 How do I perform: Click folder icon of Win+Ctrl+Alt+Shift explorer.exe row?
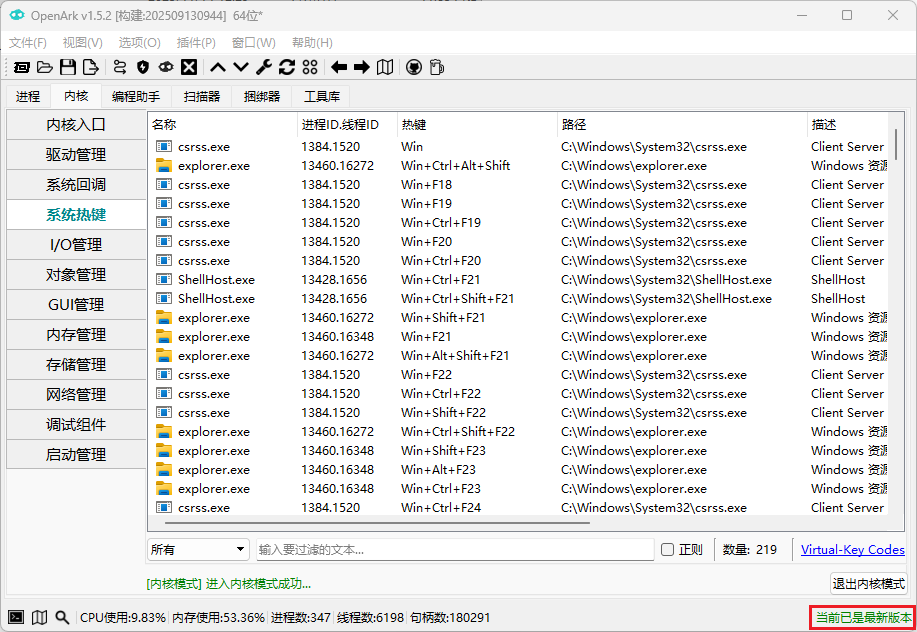coord(164,165)
